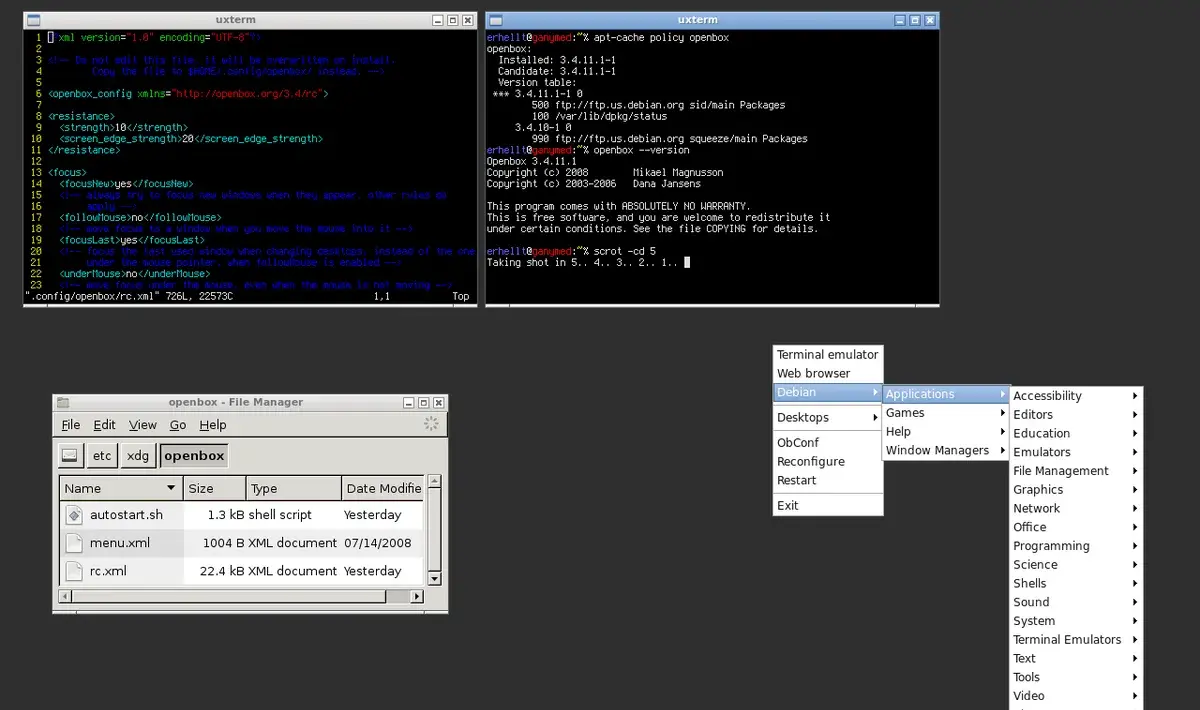Expand the Window Managers submenu
The image size is (1200, 710).
pyautogui.click(x=946, y=450)
